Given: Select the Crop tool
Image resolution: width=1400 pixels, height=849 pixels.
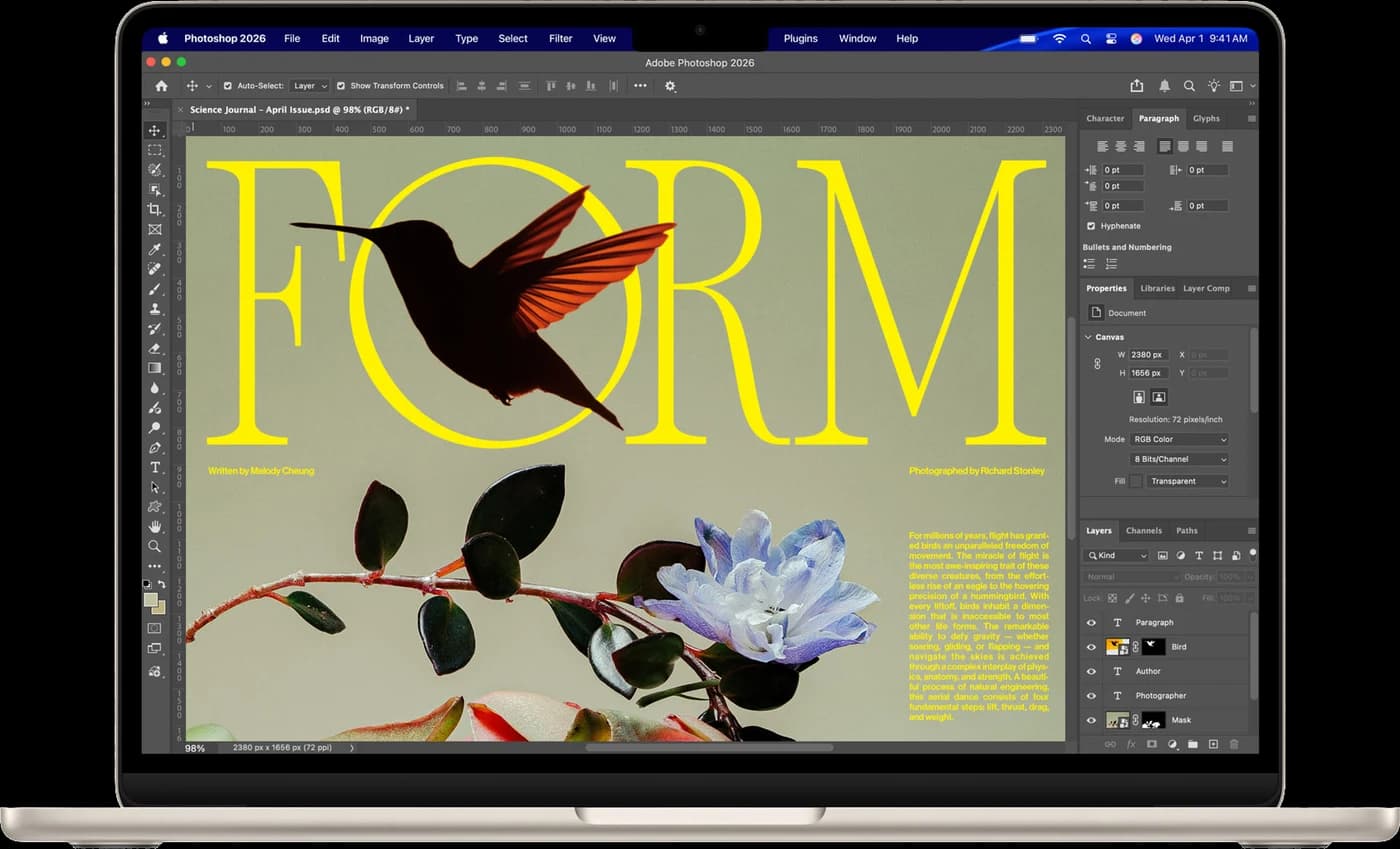Looking at the screenshot, I should coord(154,209).
